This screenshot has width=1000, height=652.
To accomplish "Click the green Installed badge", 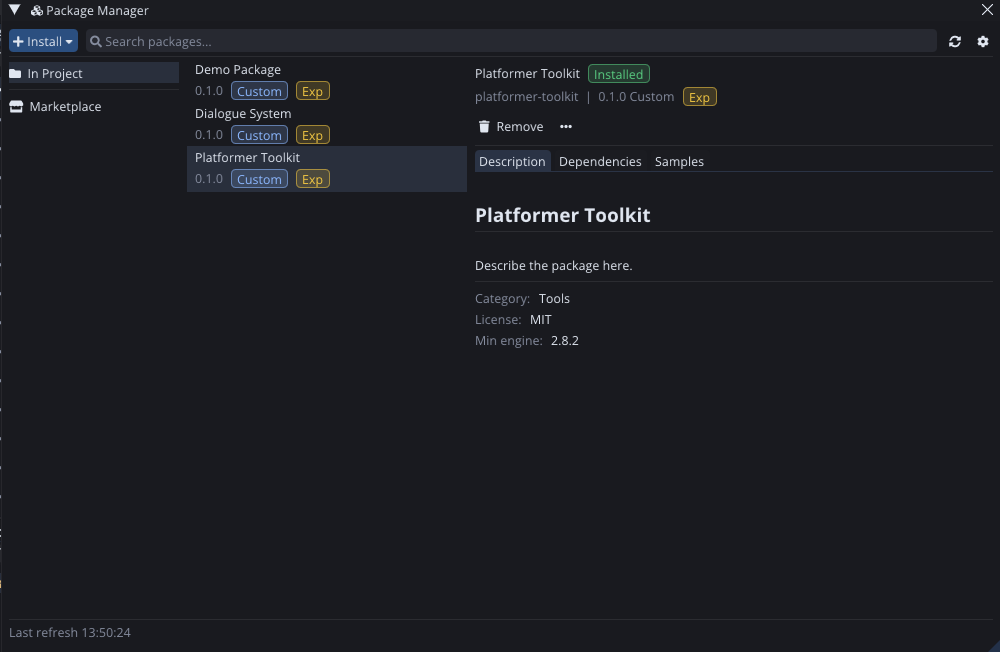I will tap(619, 74).
